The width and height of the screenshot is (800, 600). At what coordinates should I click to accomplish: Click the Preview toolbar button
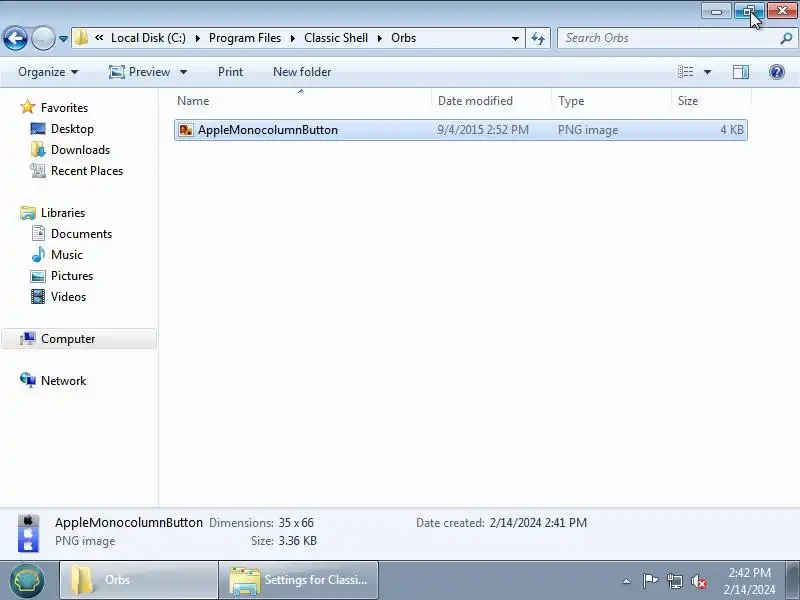click(139, 72)
